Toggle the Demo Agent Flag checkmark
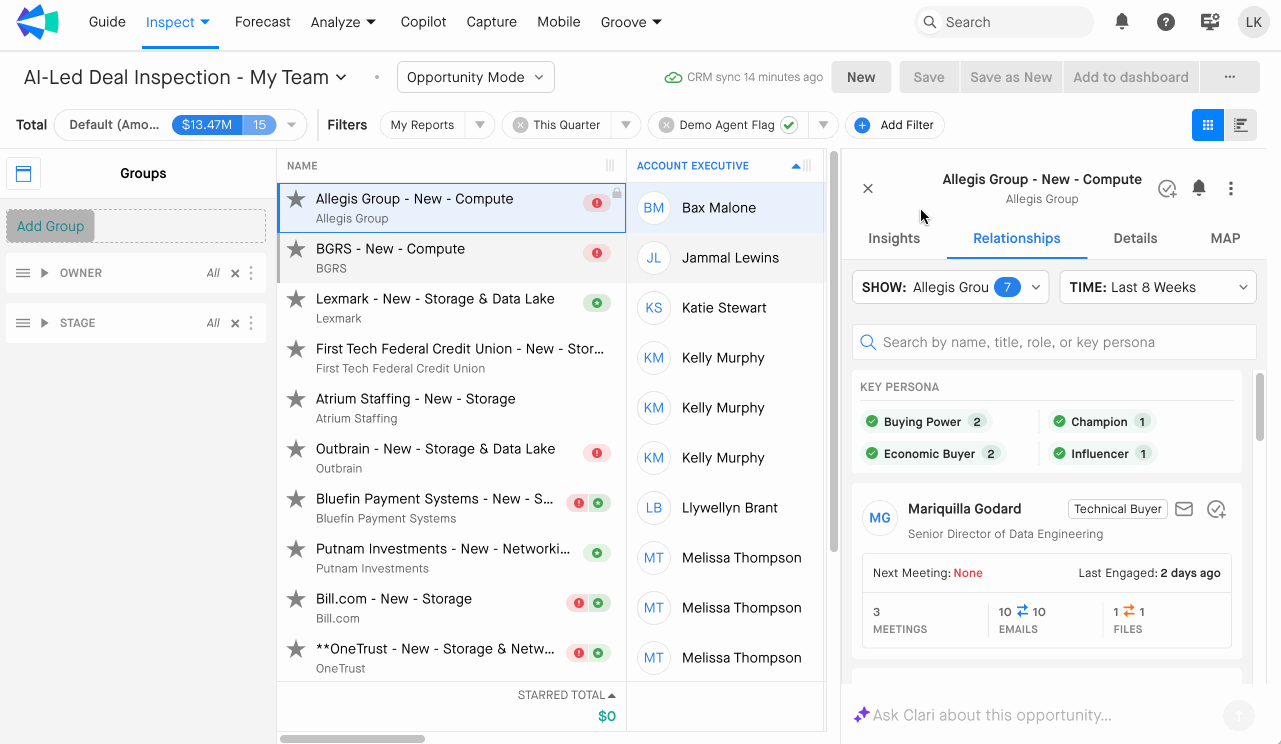The height and width of the screenshot is (744, 1281). 789,125
